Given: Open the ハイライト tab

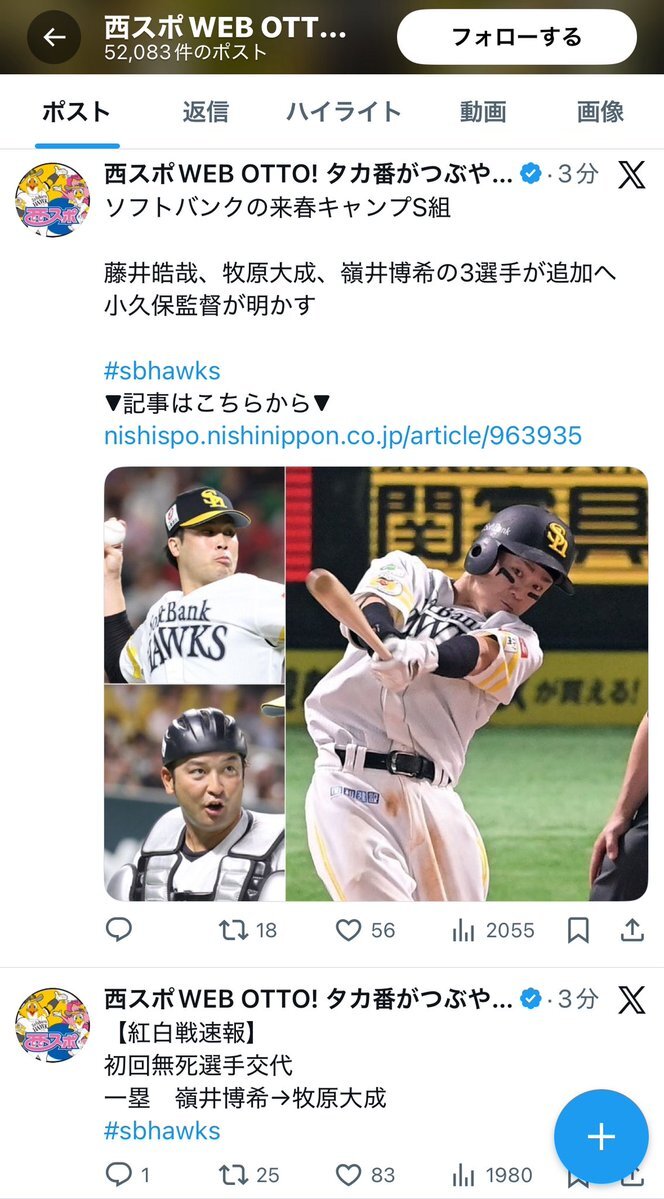Looking at the screenshot, I should (343, 112).
